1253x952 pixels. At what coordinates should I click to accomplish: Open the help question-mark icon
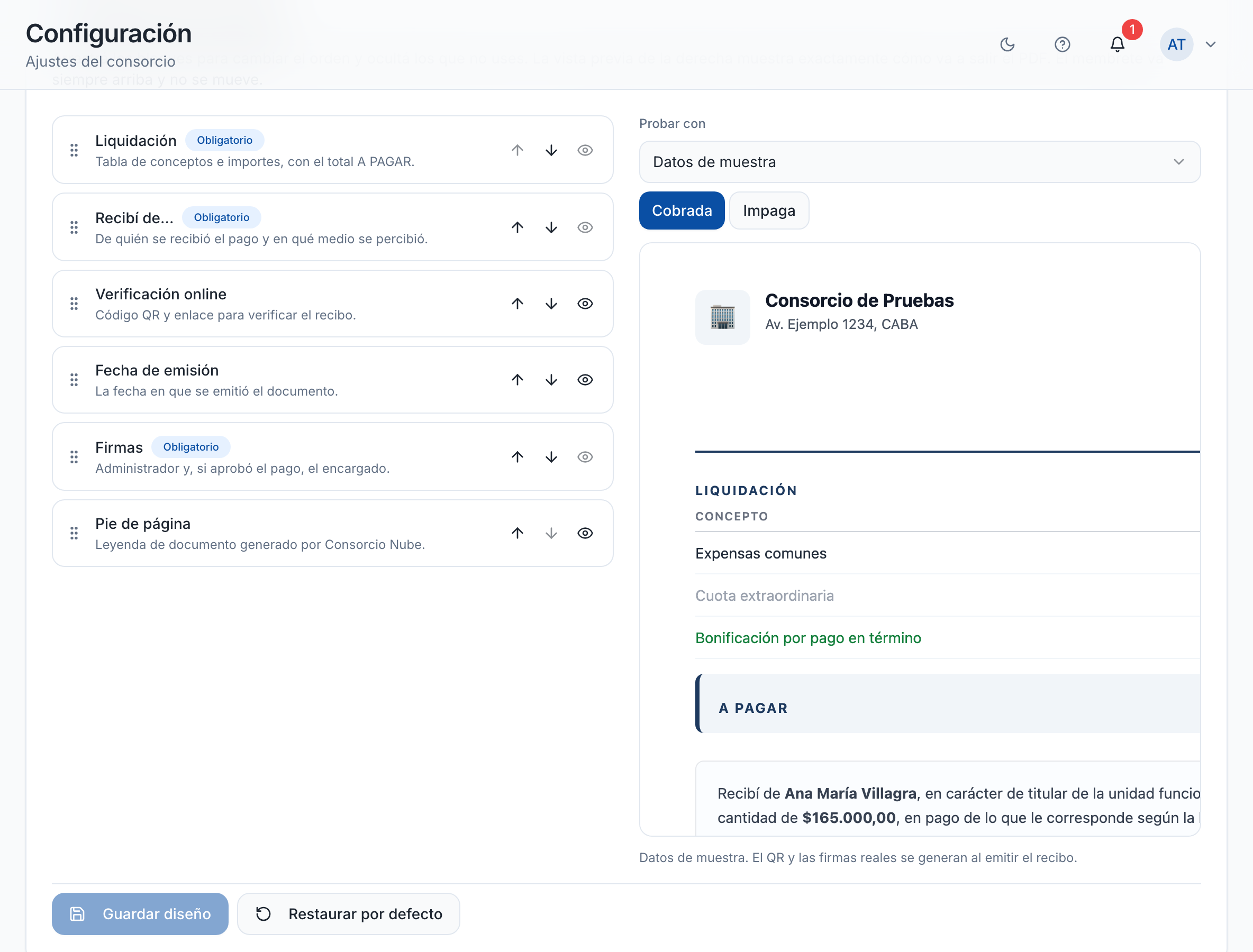click(x=1062, y=44)
